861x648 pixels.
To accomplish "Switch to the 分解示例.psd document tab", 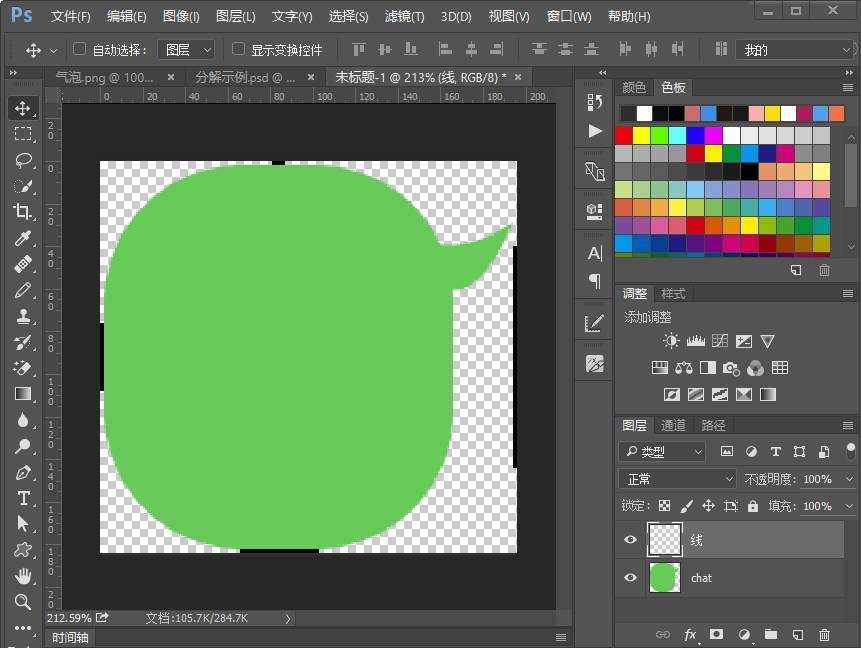I will tap(245, 77).
